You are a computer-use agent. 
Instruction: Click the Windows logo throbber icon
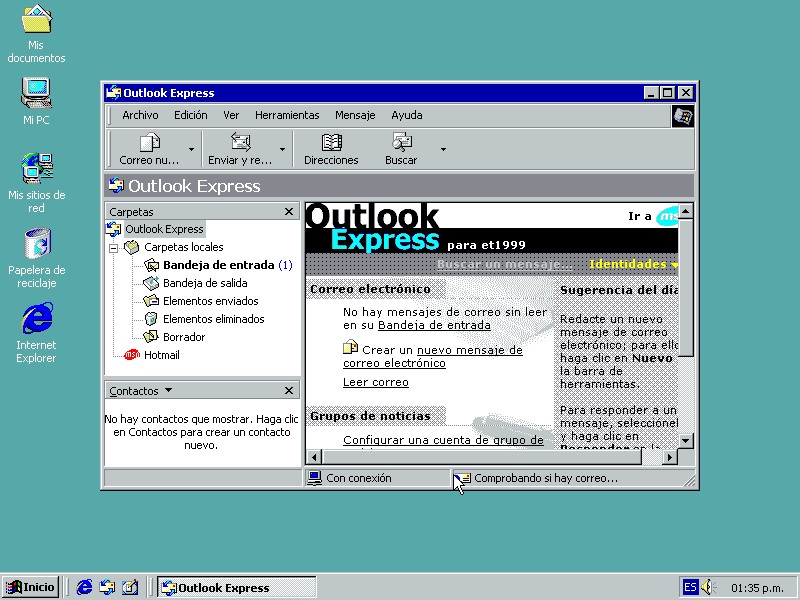point(683,117)
